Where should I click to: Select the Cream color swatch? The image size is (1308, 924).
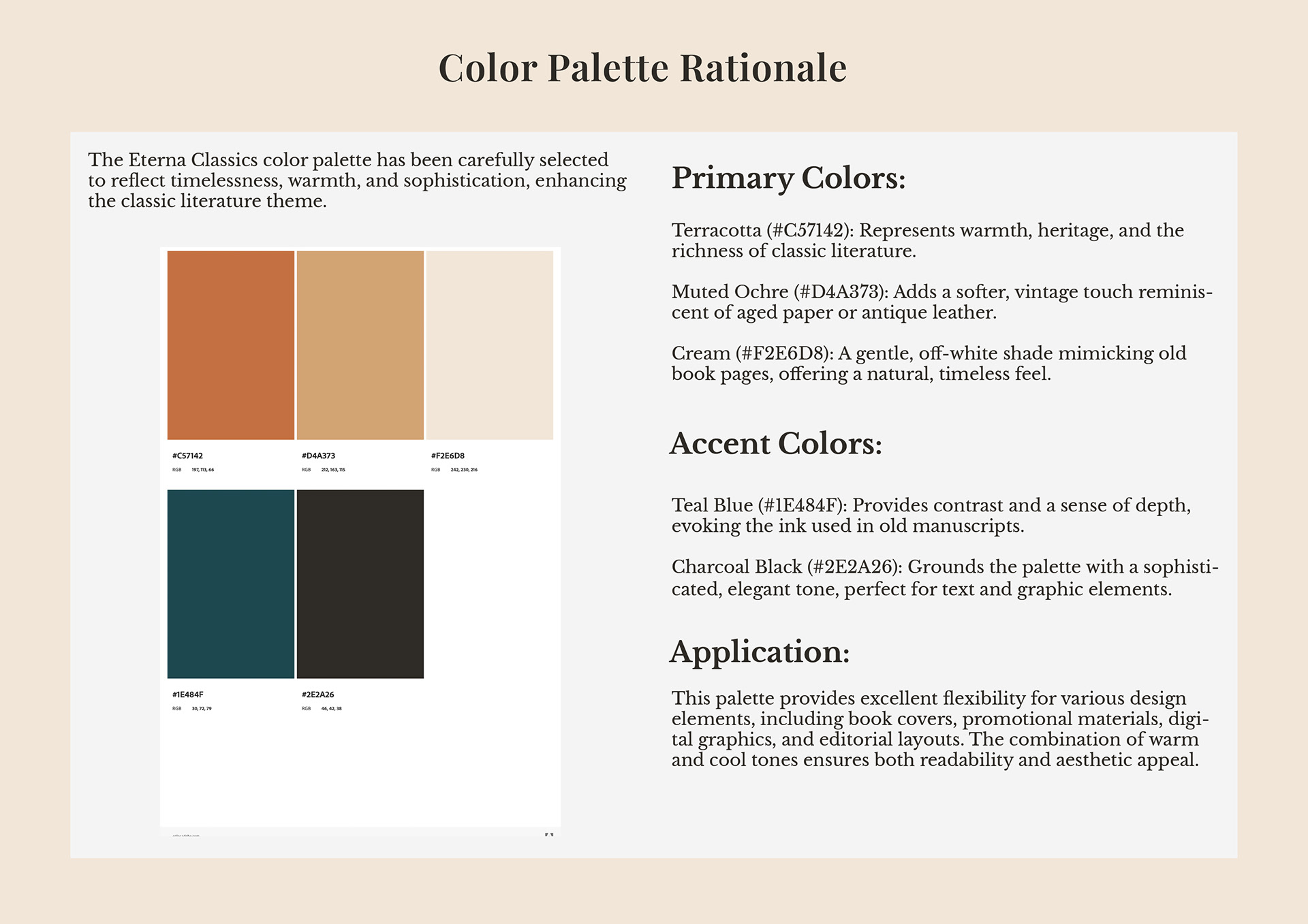(x=490, y=345)
